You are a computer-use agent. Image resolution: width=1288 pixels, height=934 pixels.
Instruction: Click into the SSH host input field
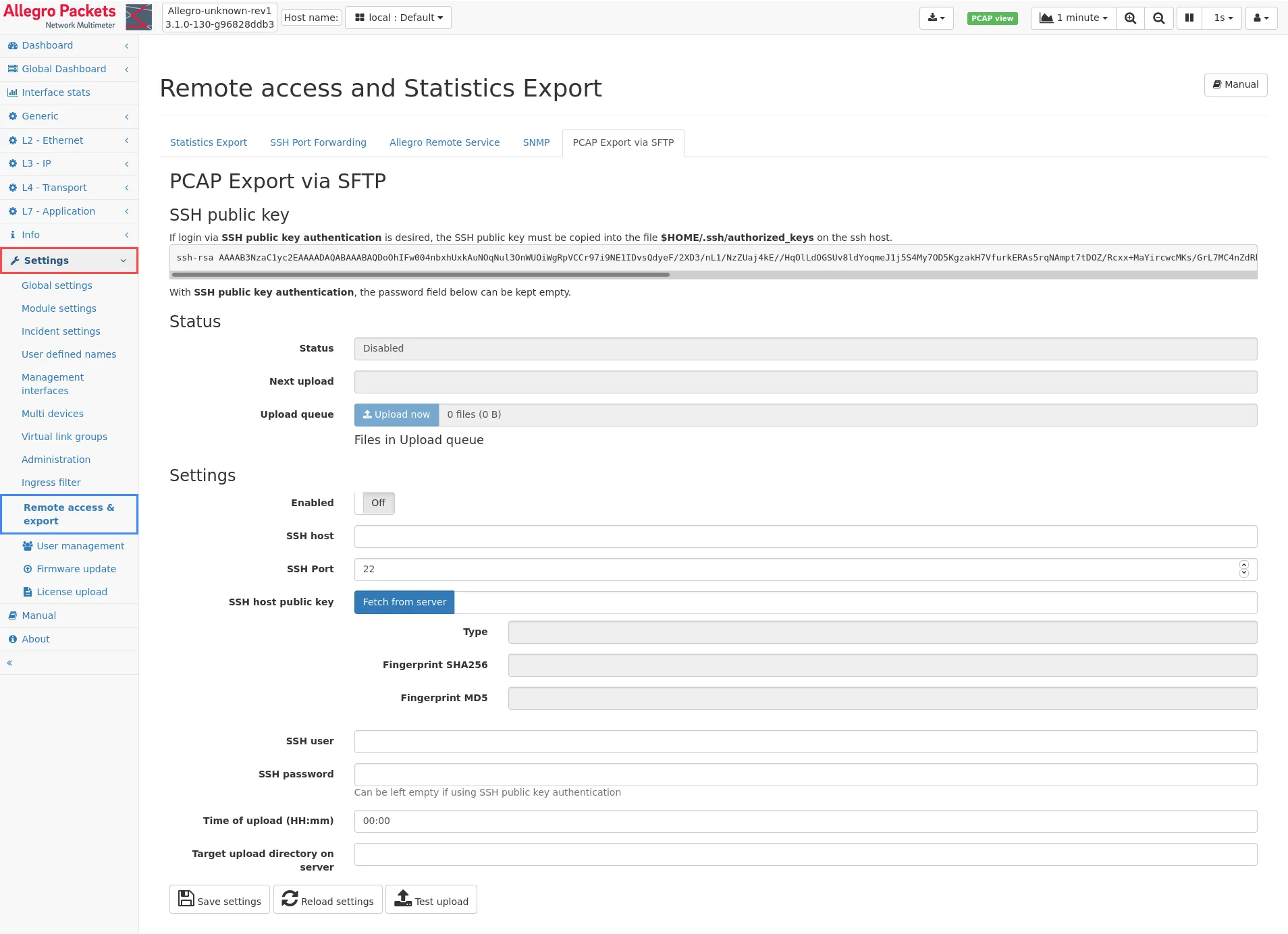[x=805, y=537]
